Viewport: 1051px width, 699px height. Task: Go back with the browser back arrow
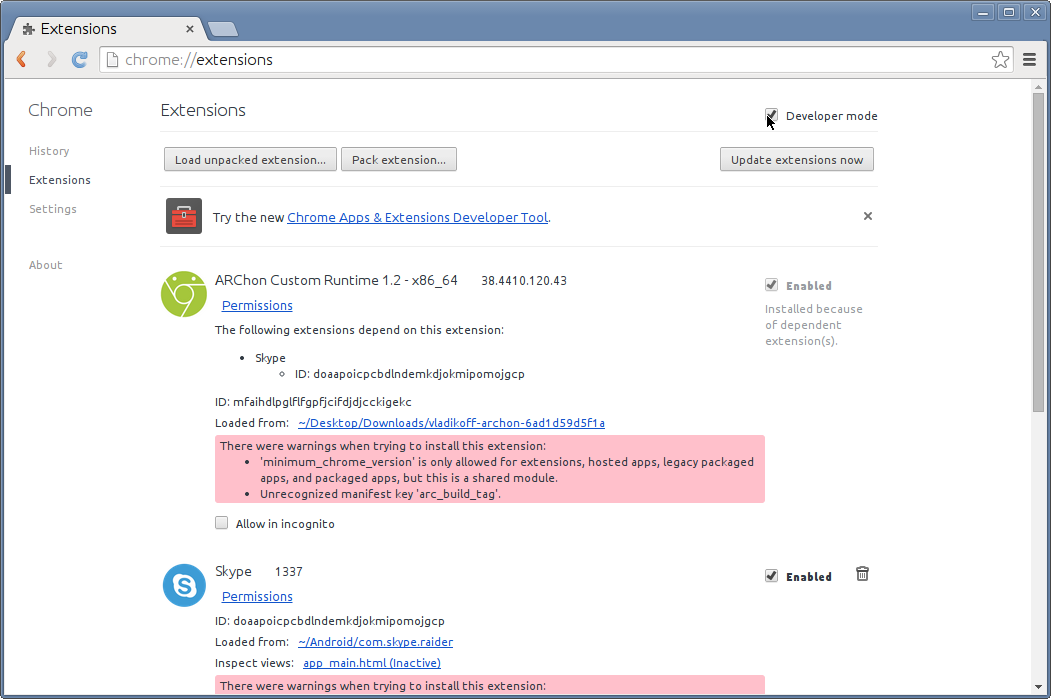21,60
